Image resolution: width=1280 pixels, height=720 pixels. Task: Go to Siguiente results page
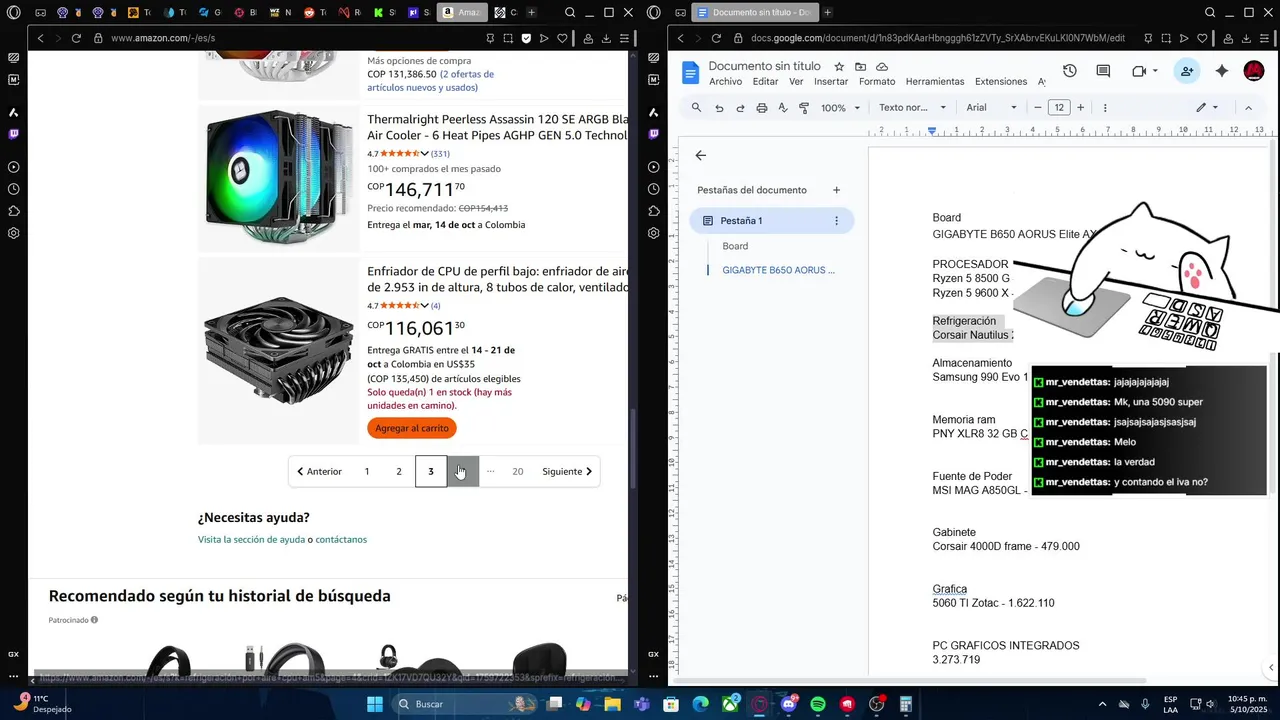[567, 471]
